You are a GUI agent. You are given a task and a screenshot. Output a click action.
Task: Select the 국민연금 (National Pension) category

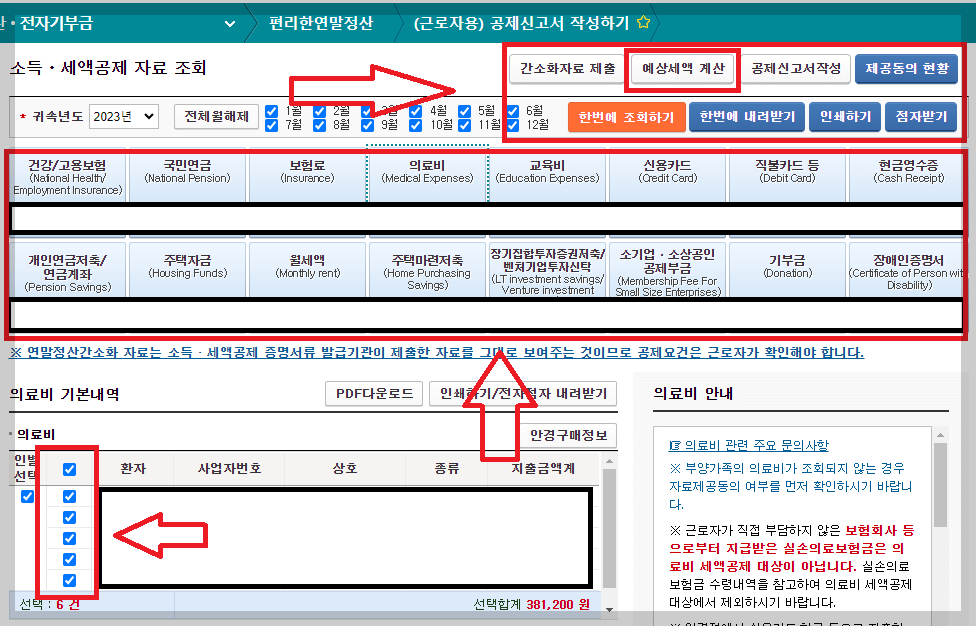click(187, 175)
